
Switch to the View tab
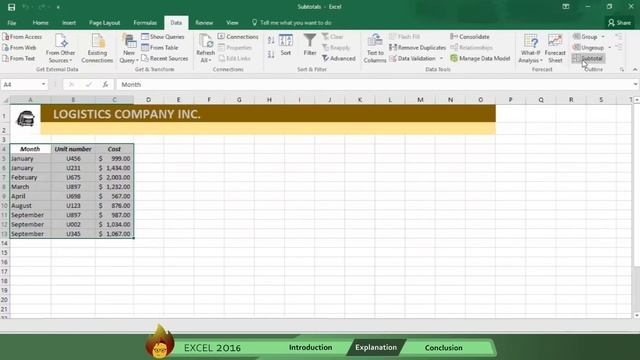pos(232,23)
